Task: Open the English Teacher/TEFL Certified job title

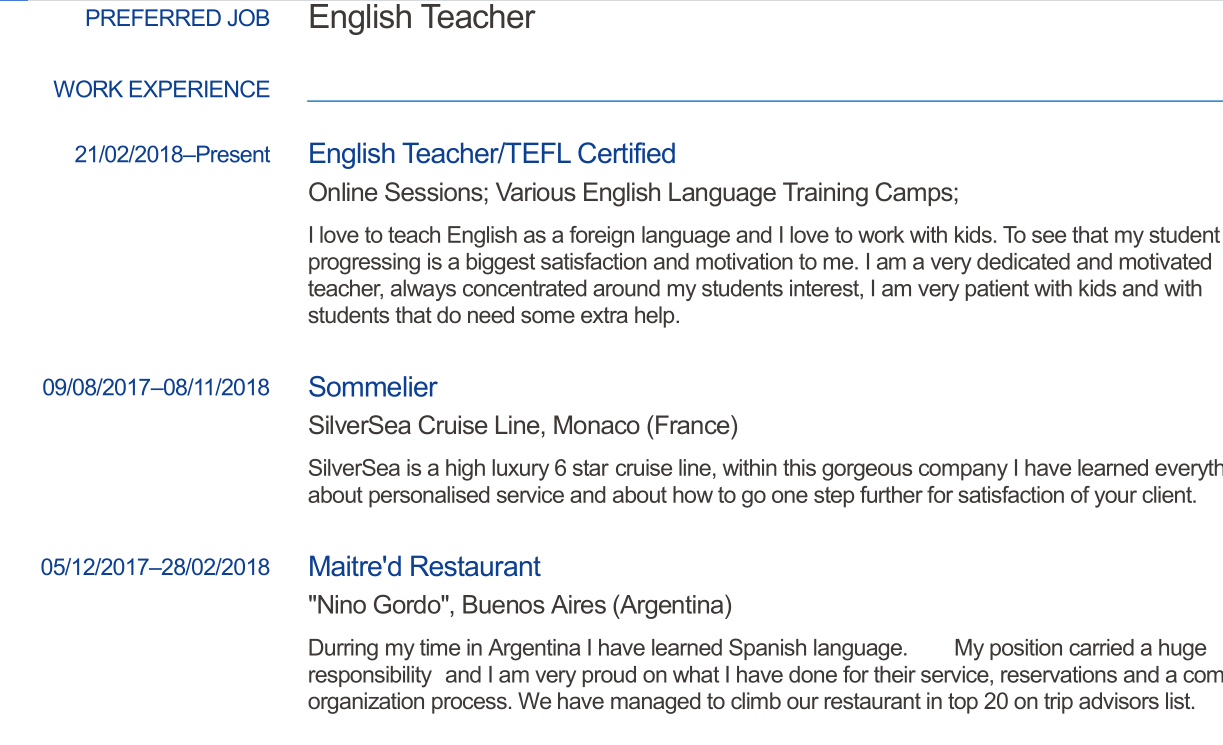Action: point(492,154)
